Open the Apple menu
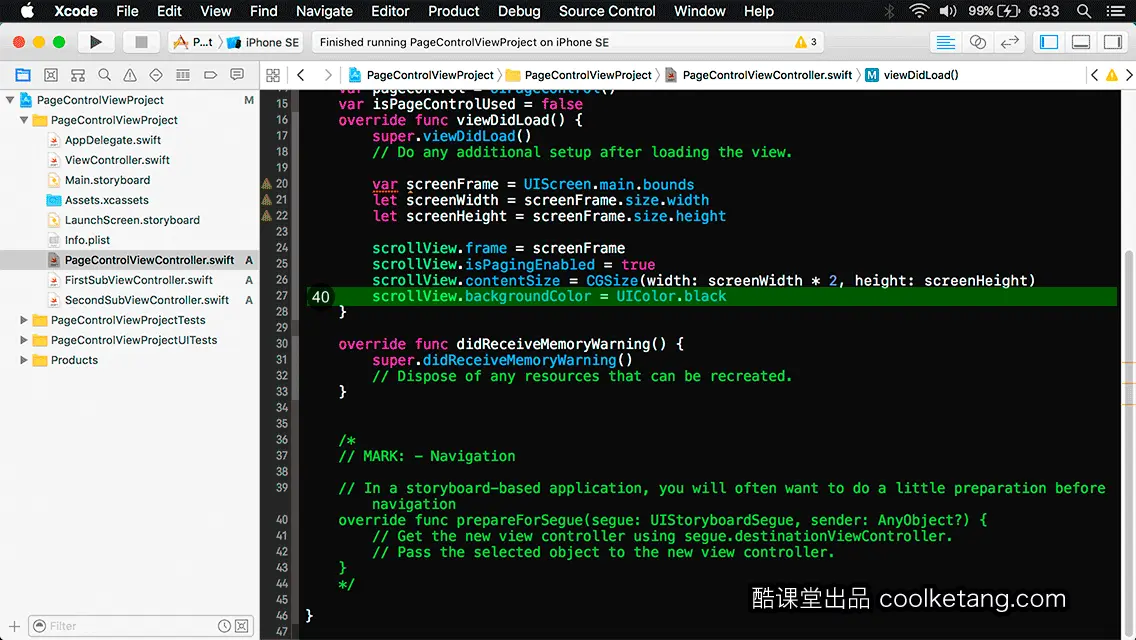1136x640 pixels. [x=27, y=11]
